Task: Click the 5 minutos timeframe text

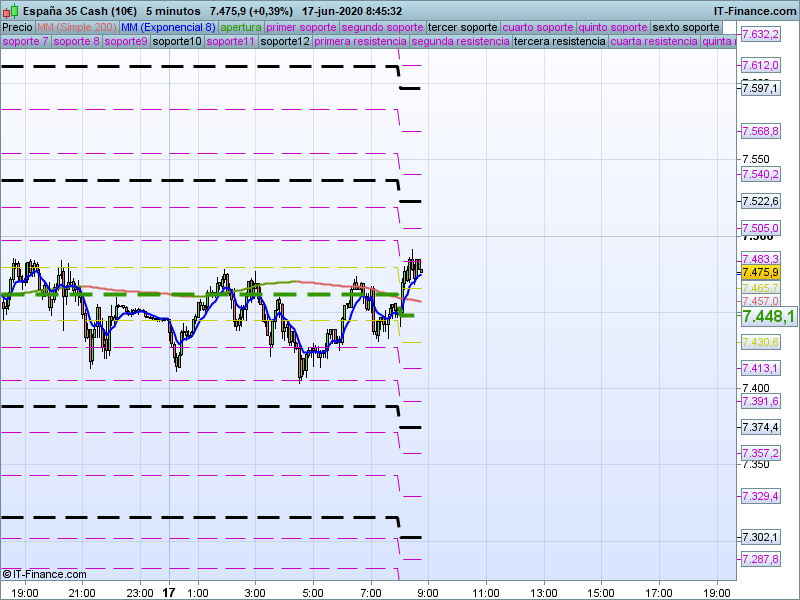Action: click(167, 11)
